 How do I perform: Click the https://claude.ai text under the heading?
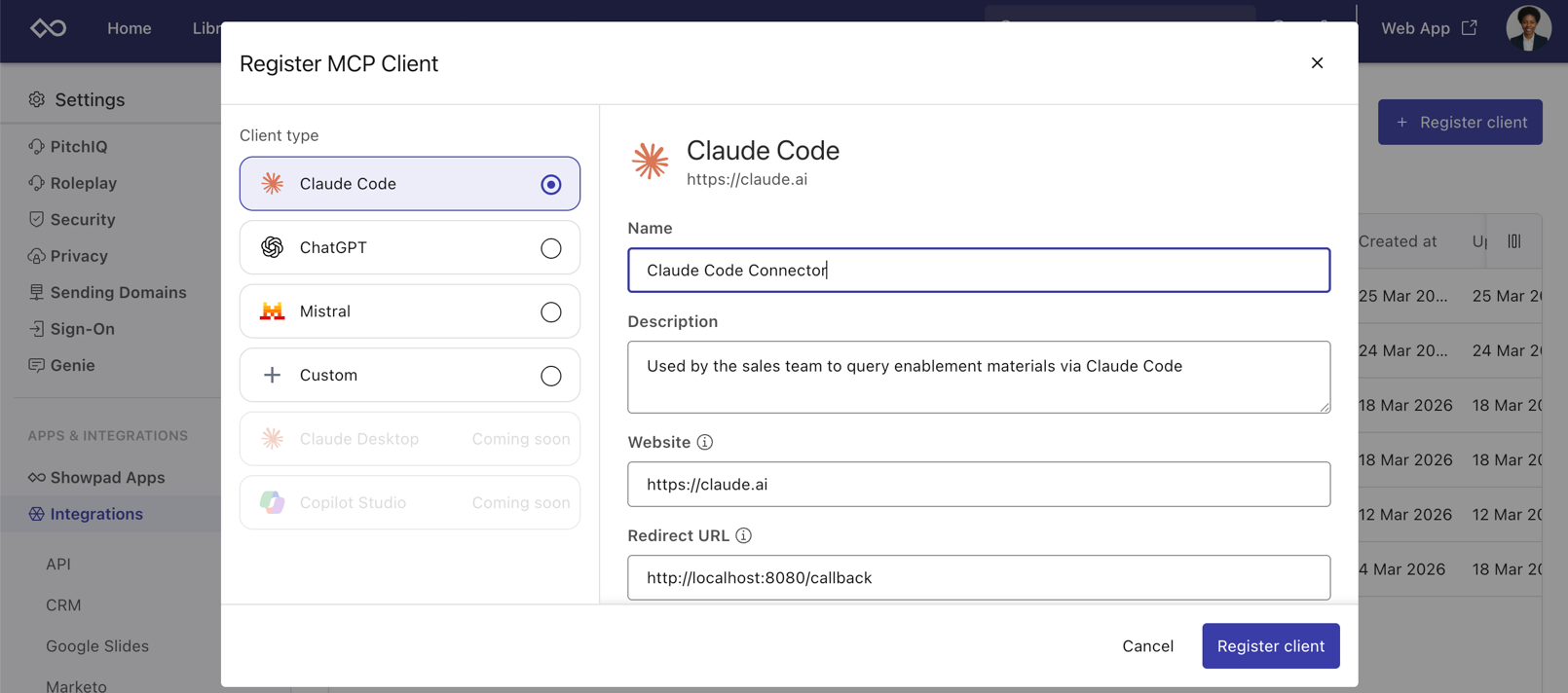coord(747,179)
